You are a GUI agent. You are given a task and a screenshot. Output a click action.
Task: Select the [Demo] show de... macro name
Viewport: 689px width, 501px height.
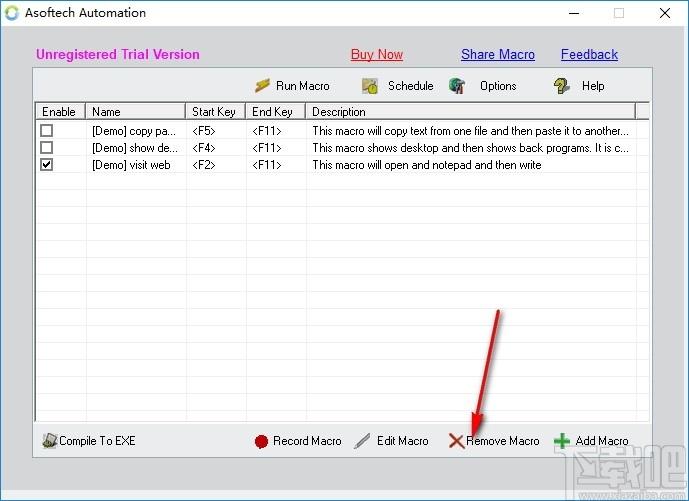point(134,148)
